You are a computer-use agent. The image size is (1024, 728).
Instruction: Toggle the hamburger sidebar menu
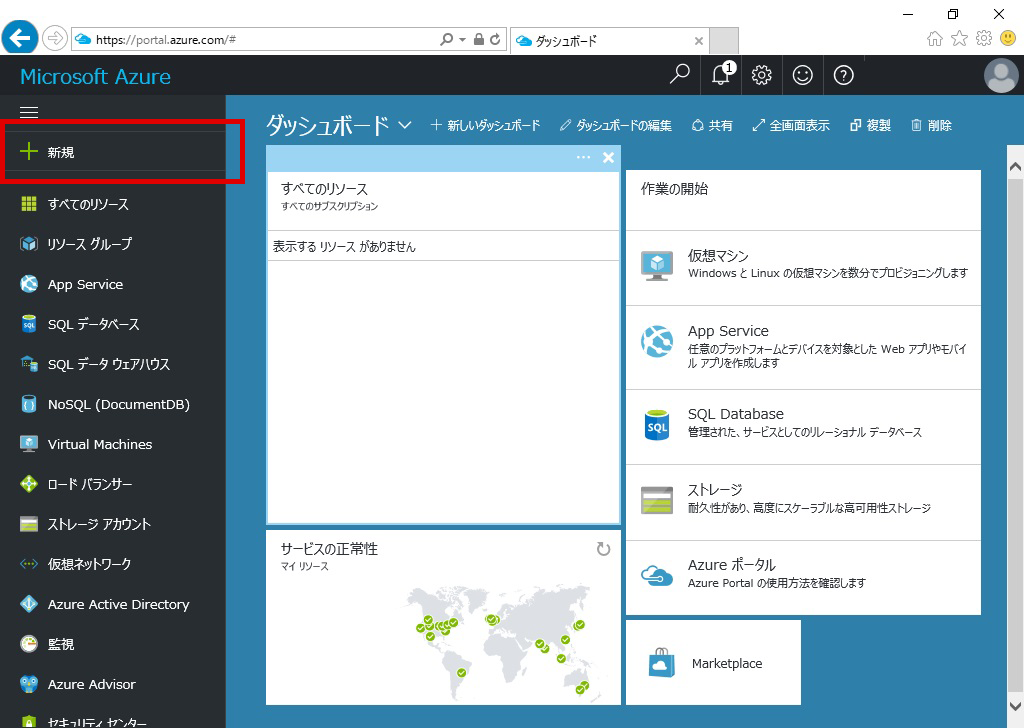(x=29, y=112)
